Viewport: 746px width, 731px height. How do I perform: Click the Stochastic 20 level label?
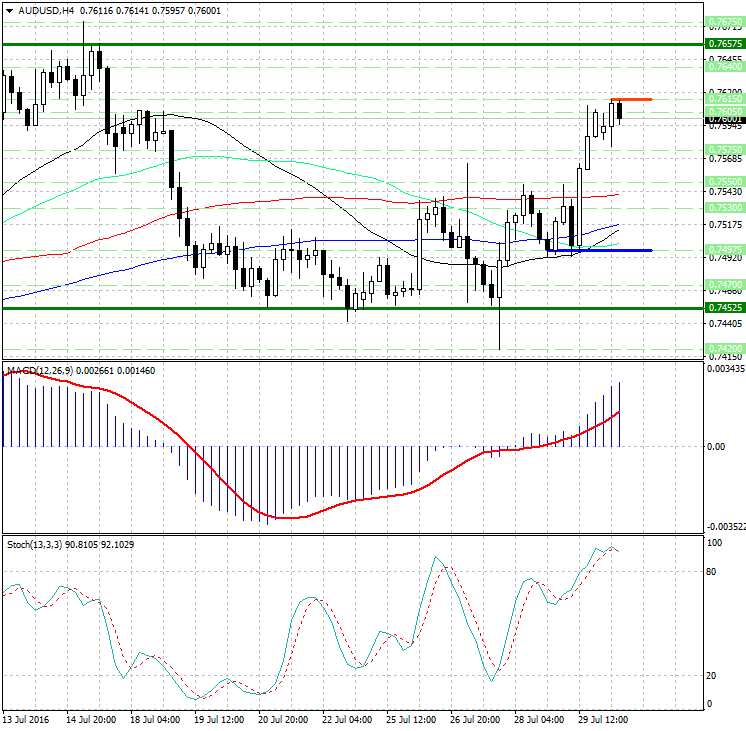(x=711, y=675)
